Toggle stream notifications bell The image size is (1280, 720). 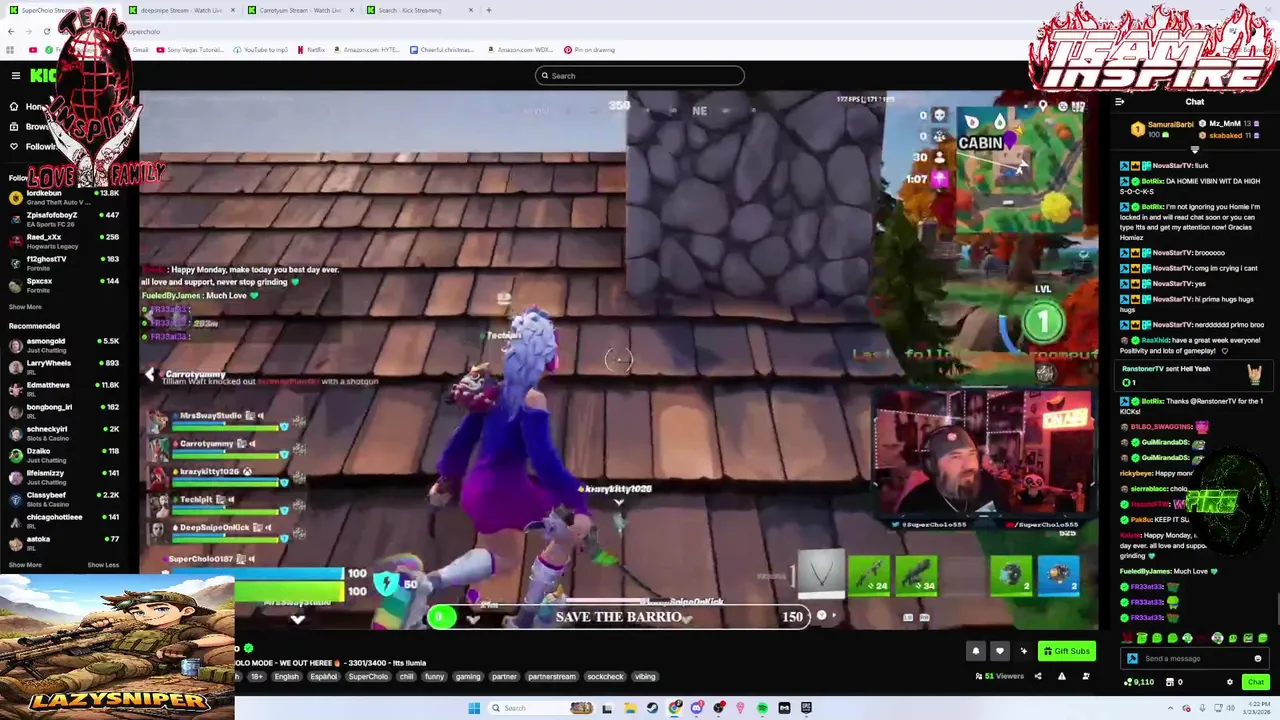tap(975, 651)
